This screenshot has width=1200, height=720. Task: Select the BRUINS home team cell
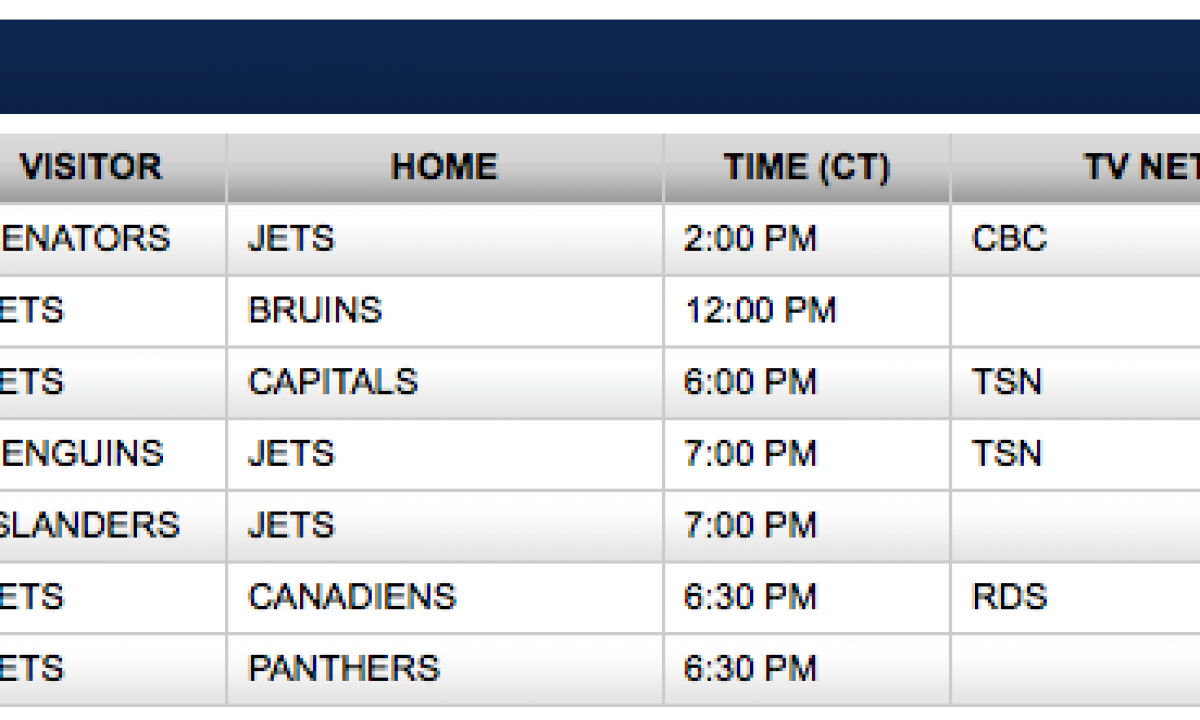(315, 311)
